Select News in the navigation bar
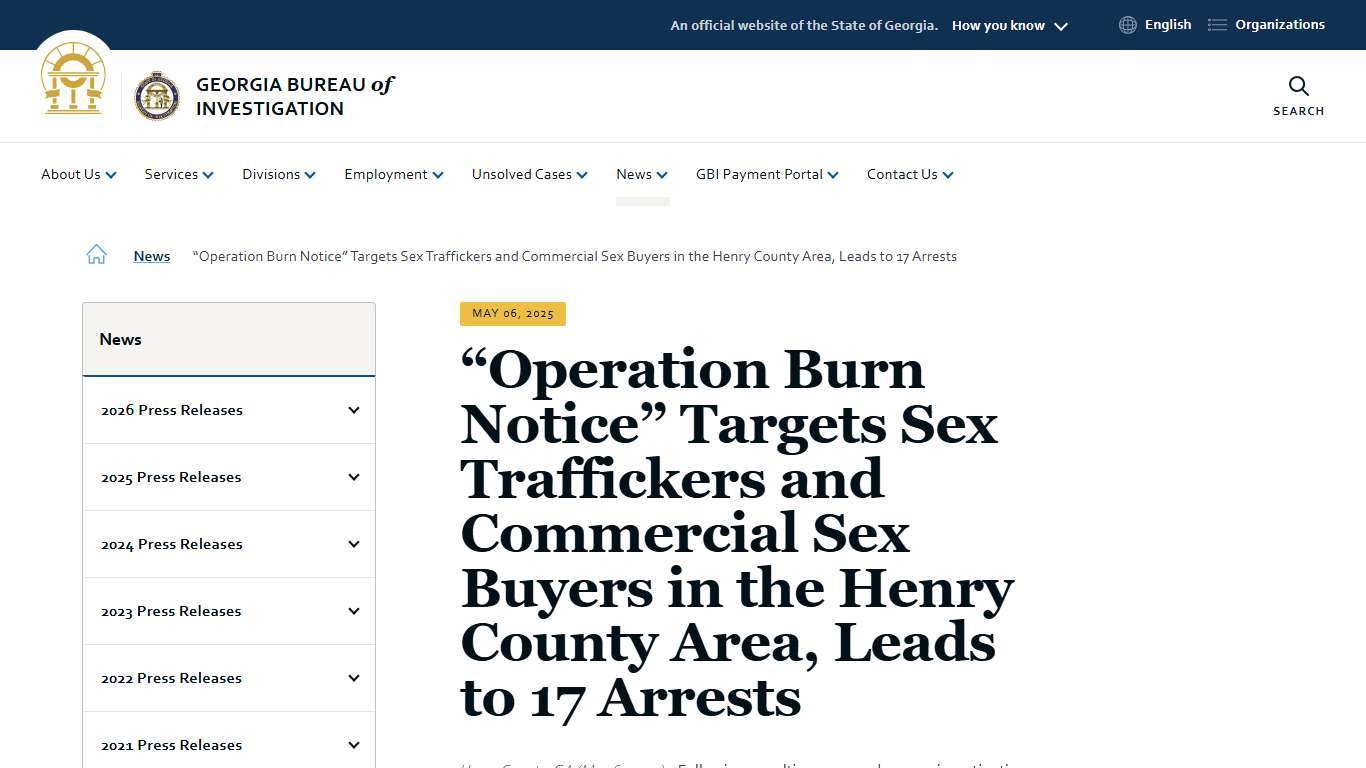 641,174
